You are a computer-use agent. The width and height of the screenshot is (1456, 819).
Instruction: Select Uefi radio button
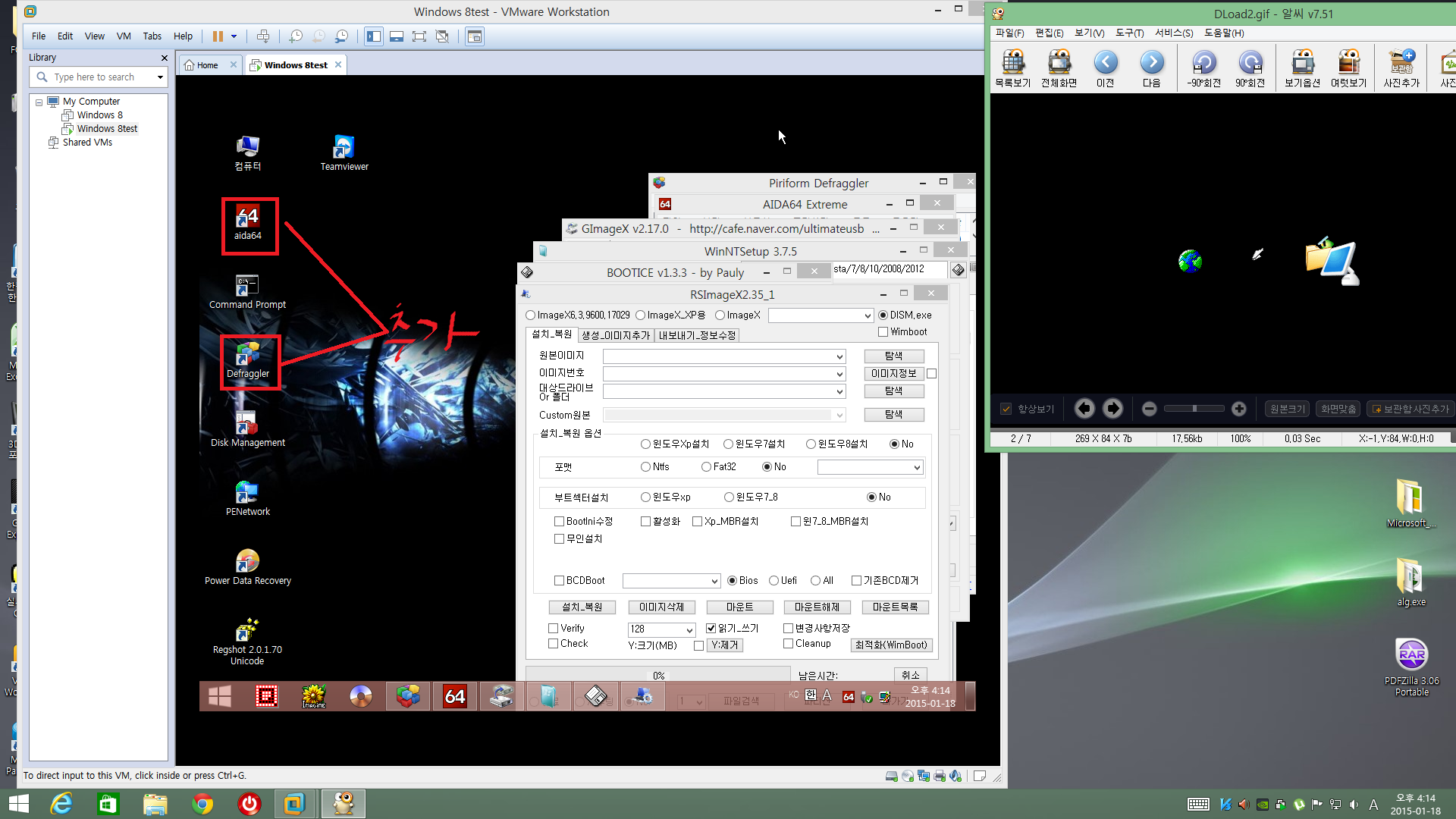pos(773,581)
